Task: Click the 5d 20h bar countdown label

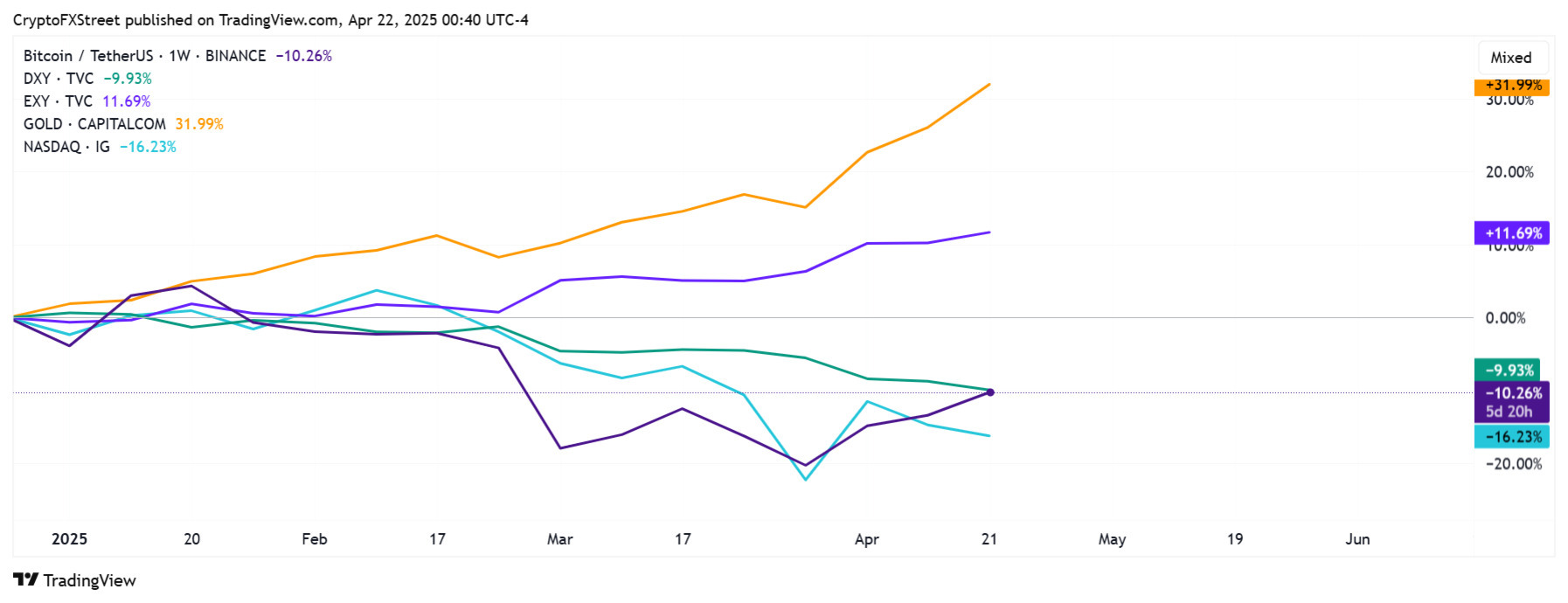Action: pos(1509,412)
